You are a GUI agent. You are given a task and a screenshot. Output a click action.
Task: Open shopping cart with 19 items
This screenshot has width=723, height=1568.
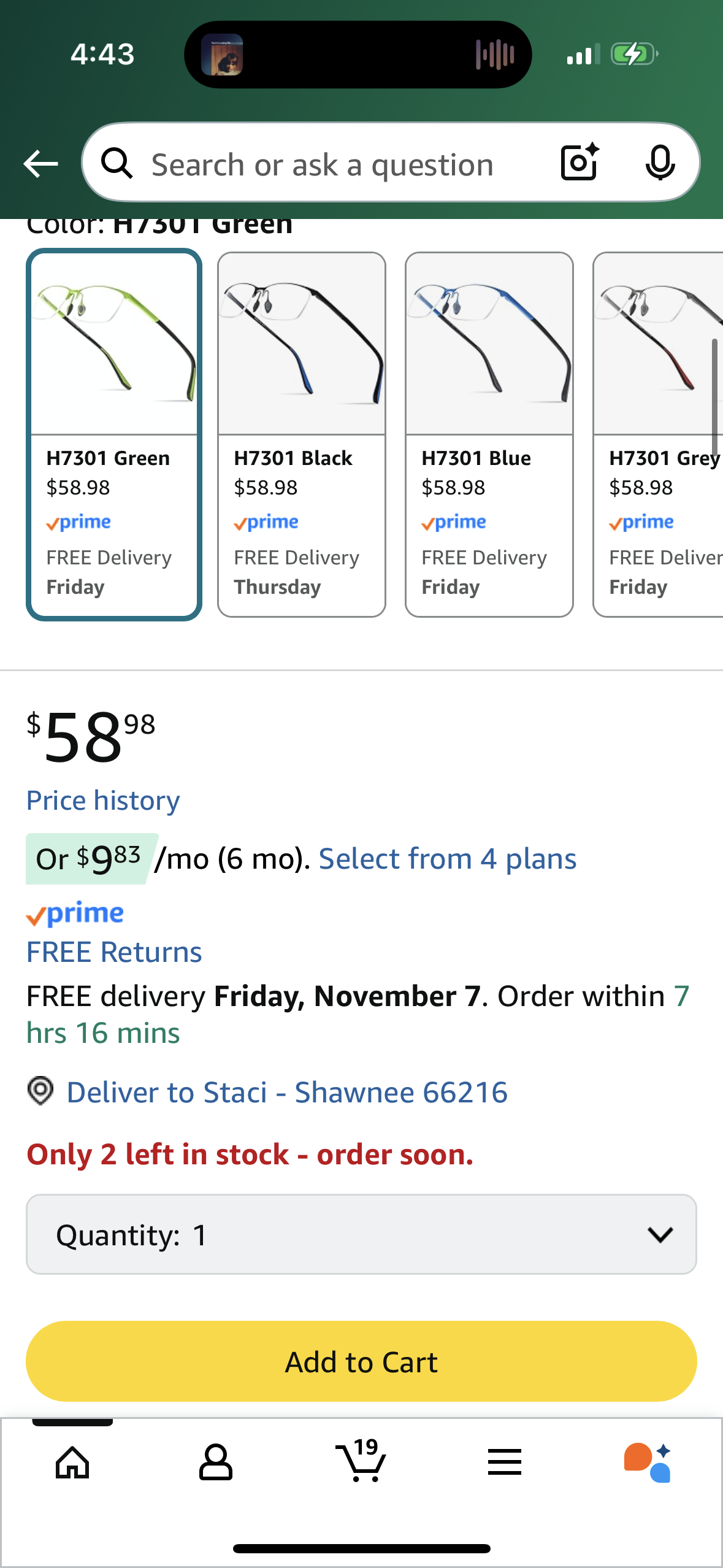[x=361, y=1461]
